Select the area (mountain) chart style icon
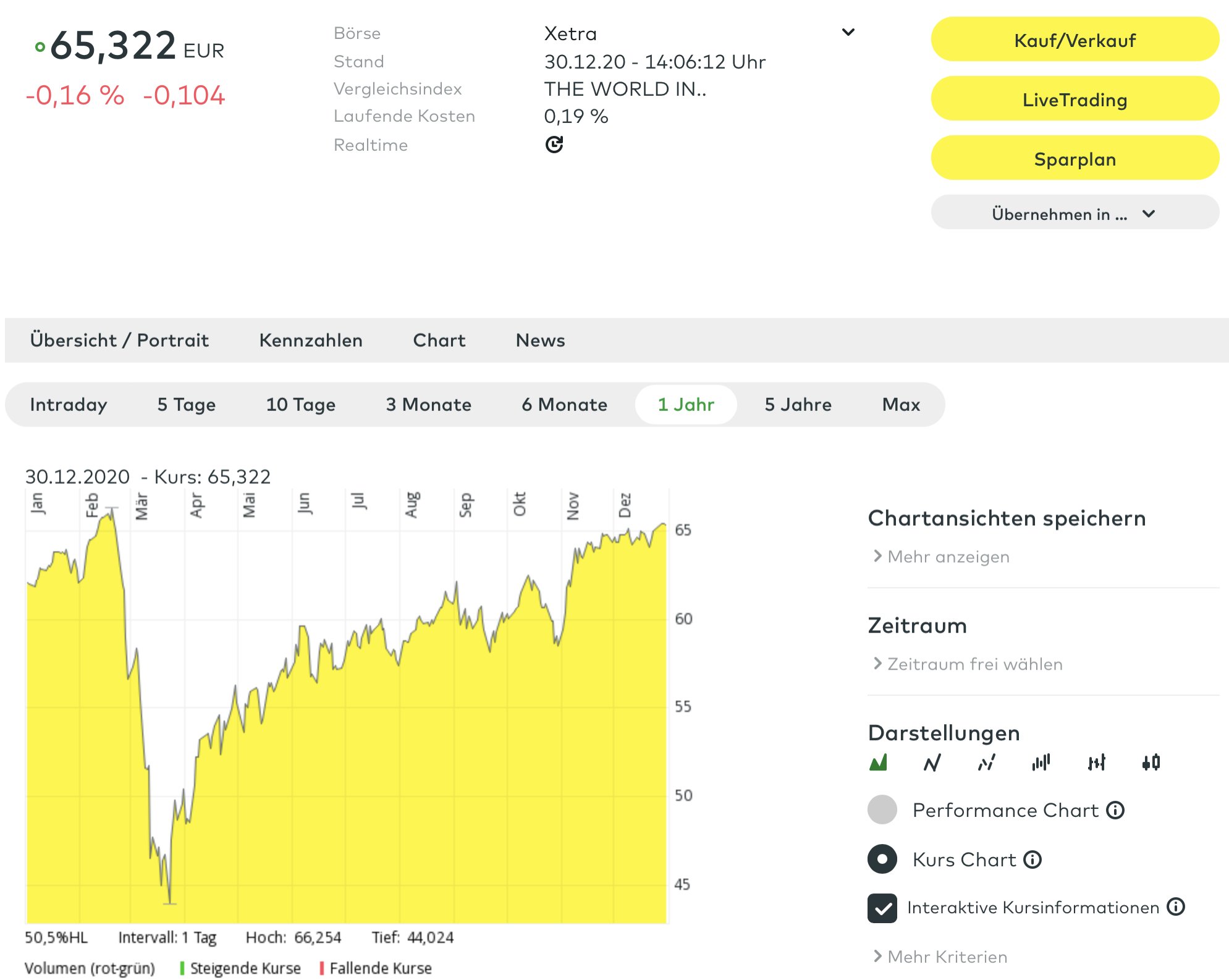Image resolution: width=1229 pixels, height=980 pixels. pyautogui.click(x=878, y=762)
